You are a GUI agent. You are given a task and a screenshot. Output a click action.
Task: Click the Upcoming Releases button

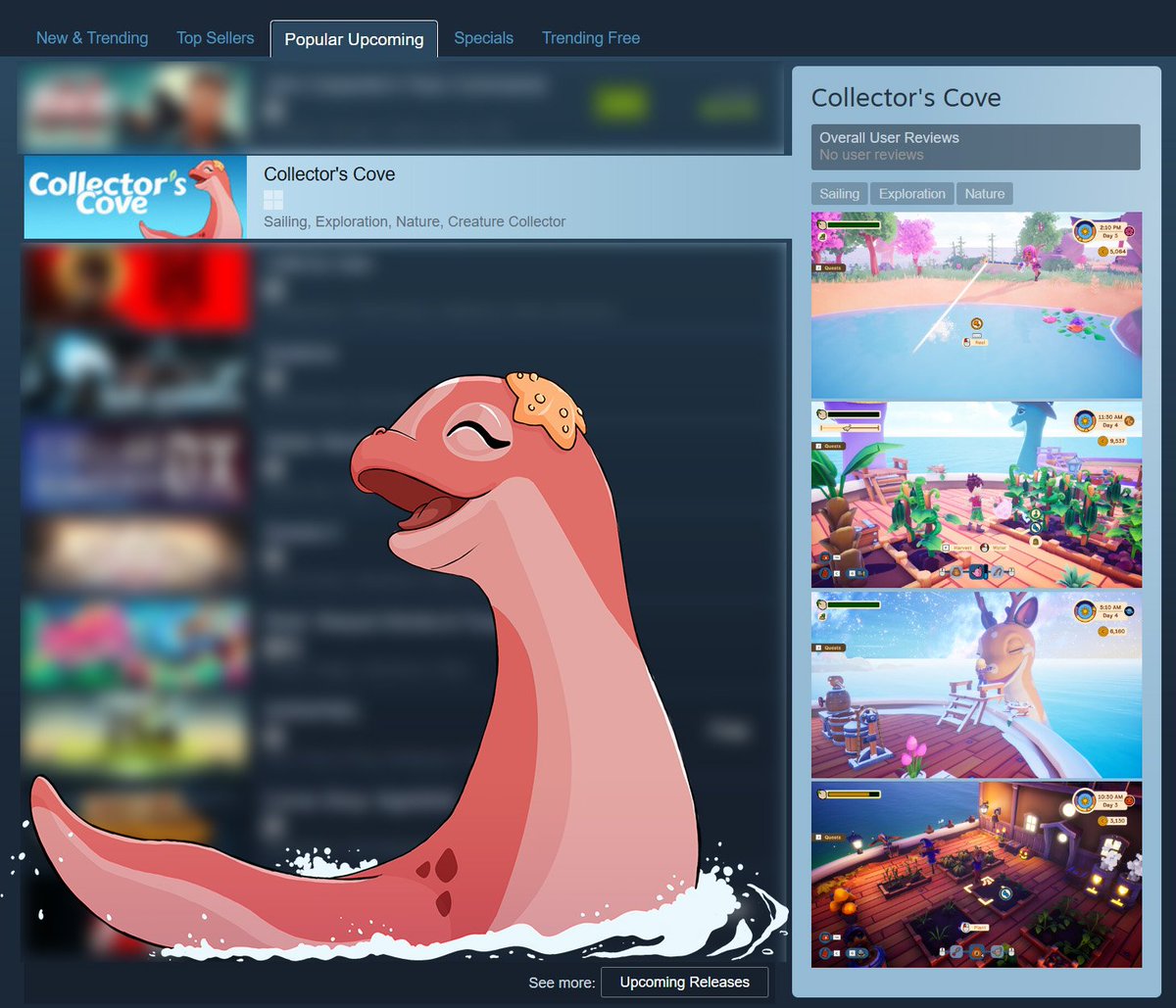[684, 982]
